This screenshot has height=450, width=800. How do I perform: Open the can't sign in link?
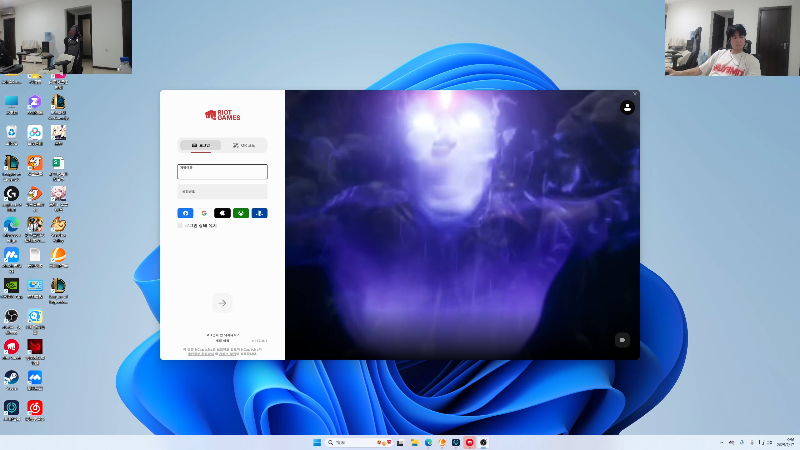222,335
